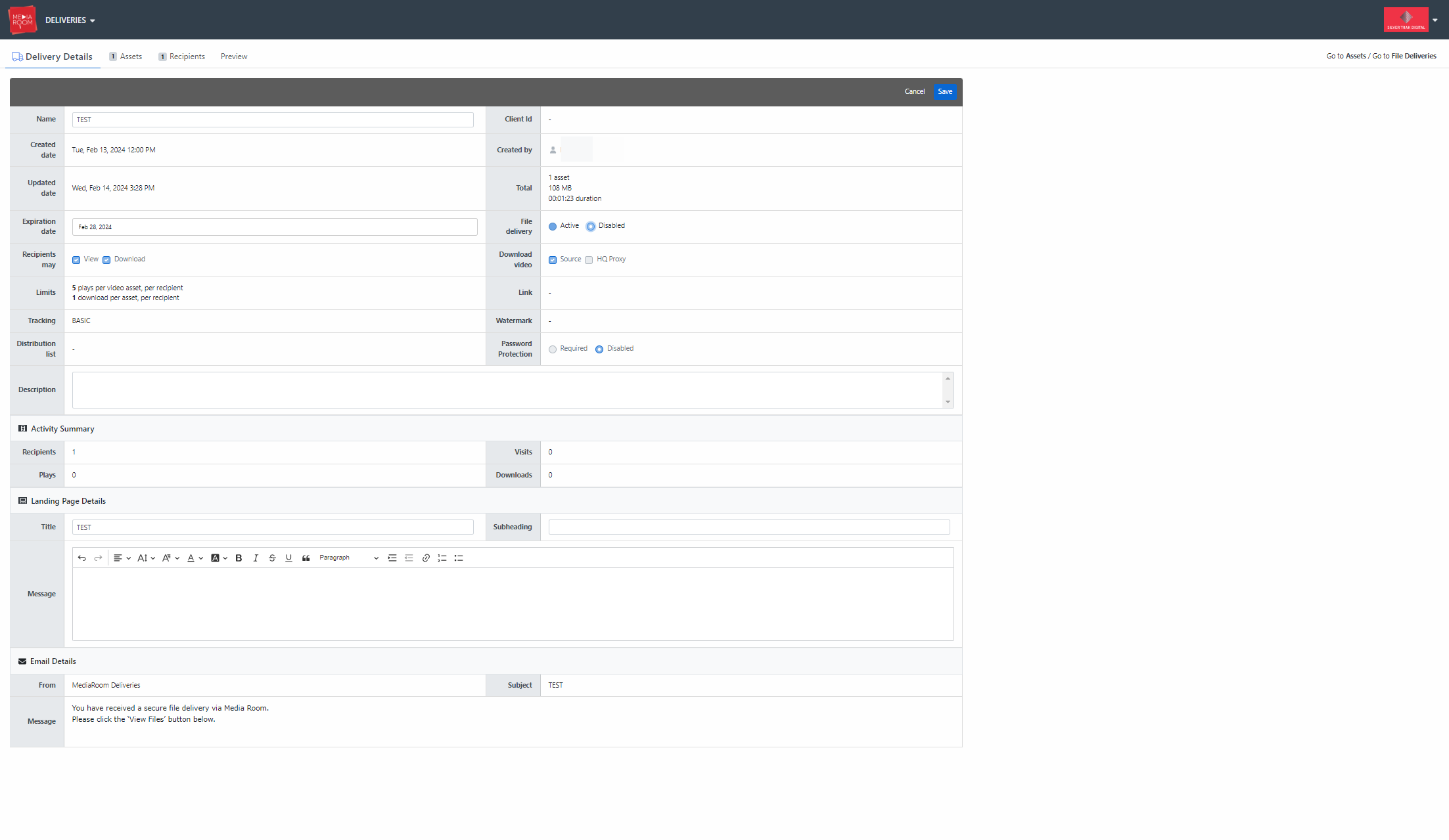
Task: Enable HQ Proxy download checkbox
Action: (x=589, y=260)
